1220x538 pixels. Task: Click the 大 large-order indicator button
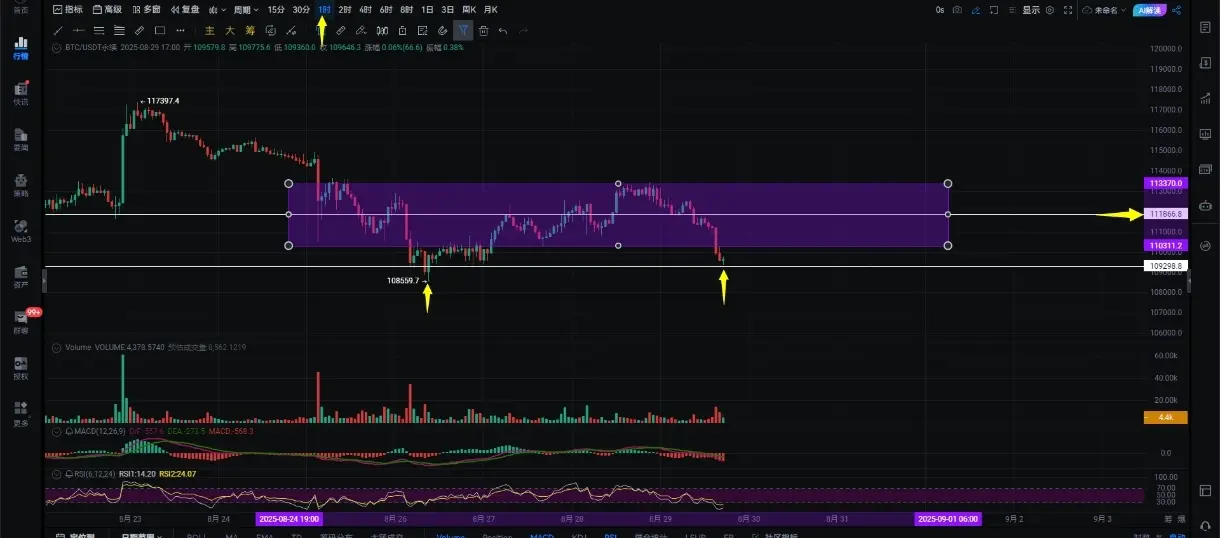[x=230, y=31]
